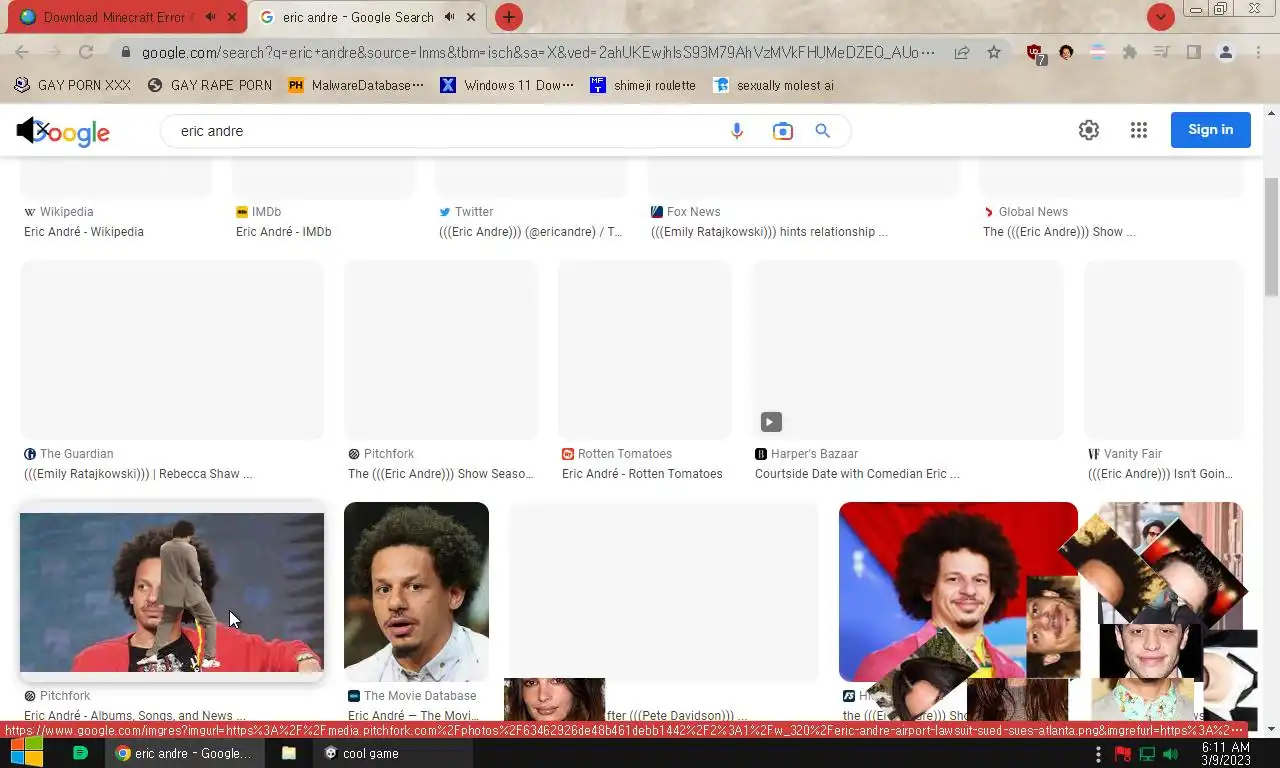
Task: Mute the eric andre tab audio
Action: (x=449, y=17)
